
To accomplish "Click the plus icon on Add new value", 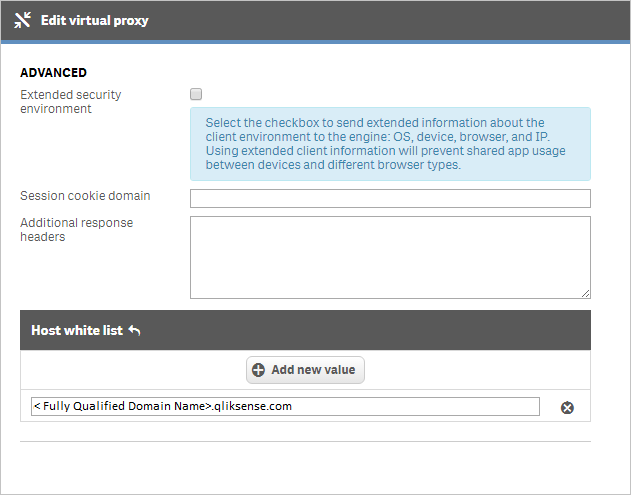I will pyautogui.click(x=258, y=370).
